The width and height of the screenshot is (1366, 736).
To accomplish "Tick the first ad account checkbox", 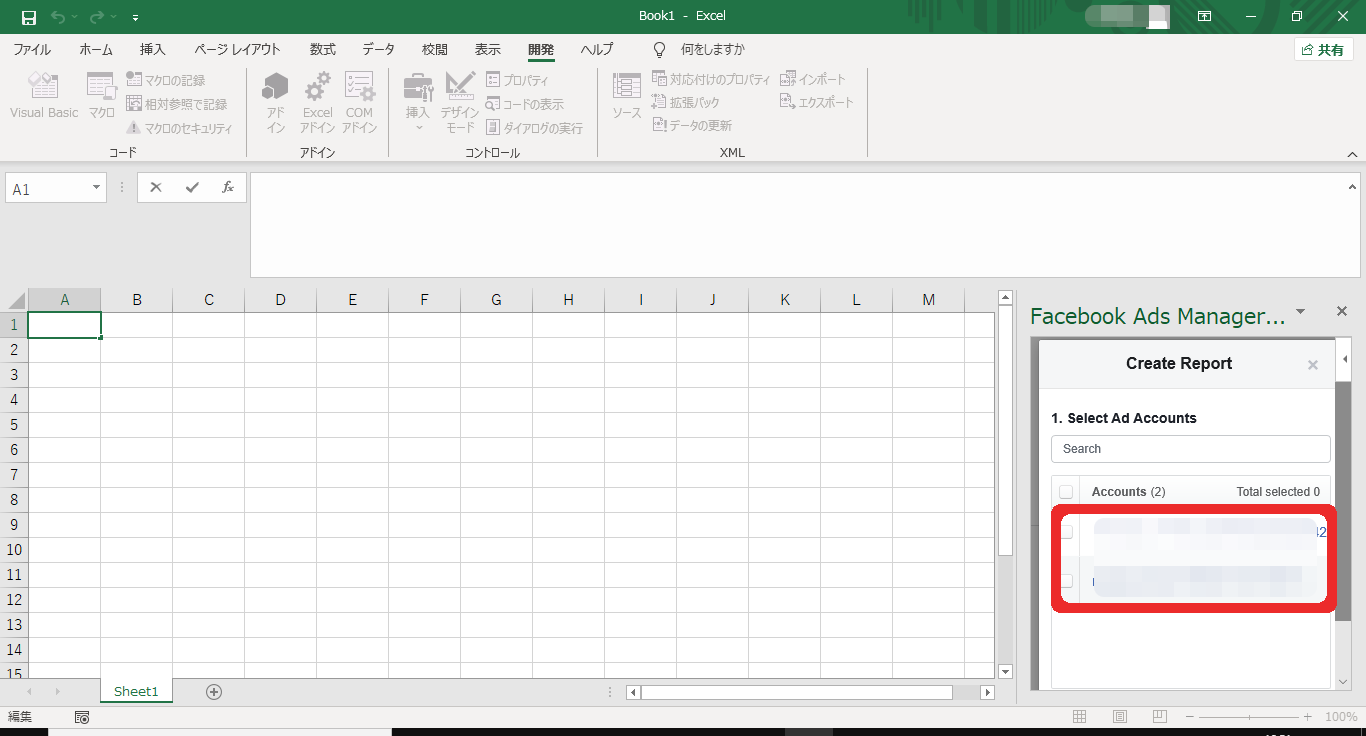I will pos(1067,532).
